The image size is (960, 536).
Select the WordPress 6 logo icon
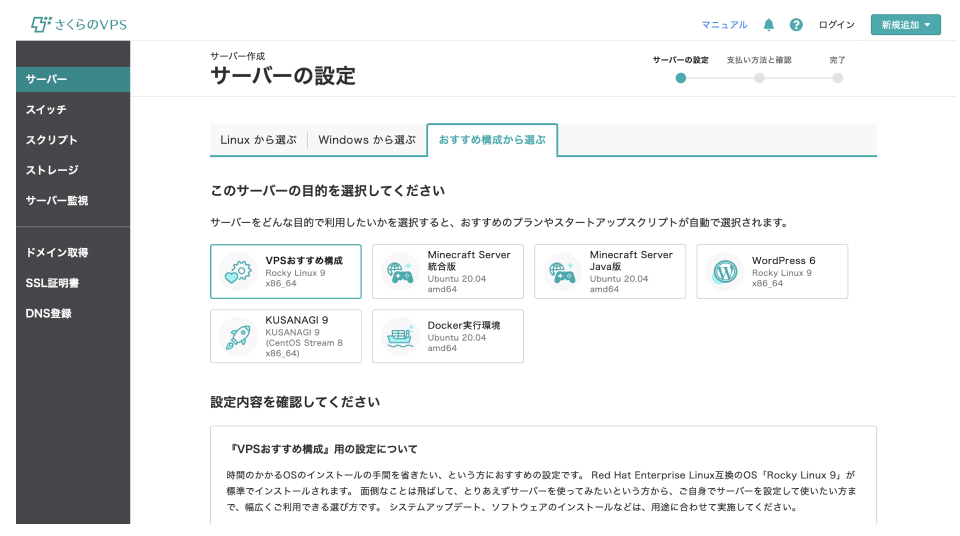point(724,272)
